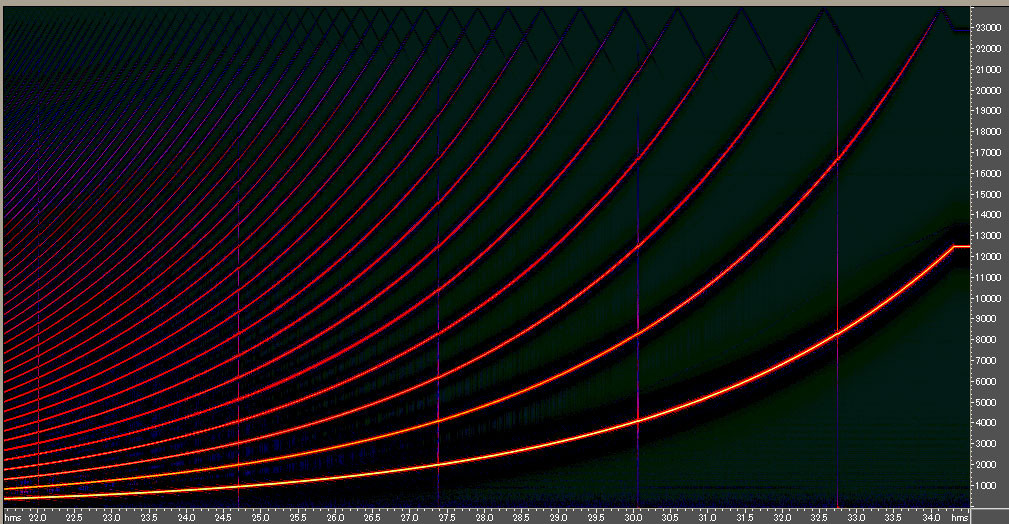Pick 12000 on the frequency axis
The width and height of the screenshot is (1009, 524).
tap(990, 257)
